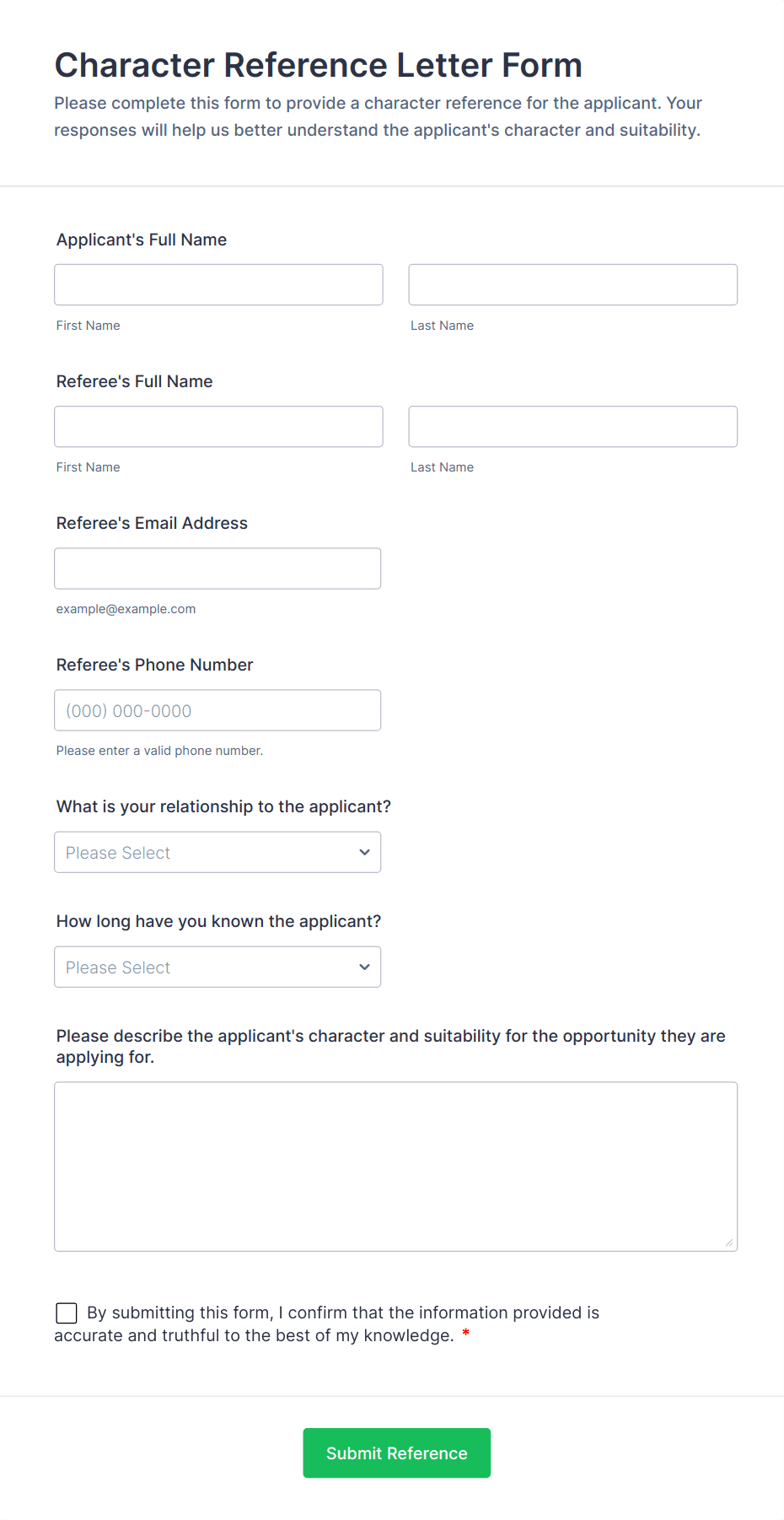The height and width of the screenshot is (1520, 784).
Task: Check the accuracy confirmation checkbox
Action: tap(67, 1312)
